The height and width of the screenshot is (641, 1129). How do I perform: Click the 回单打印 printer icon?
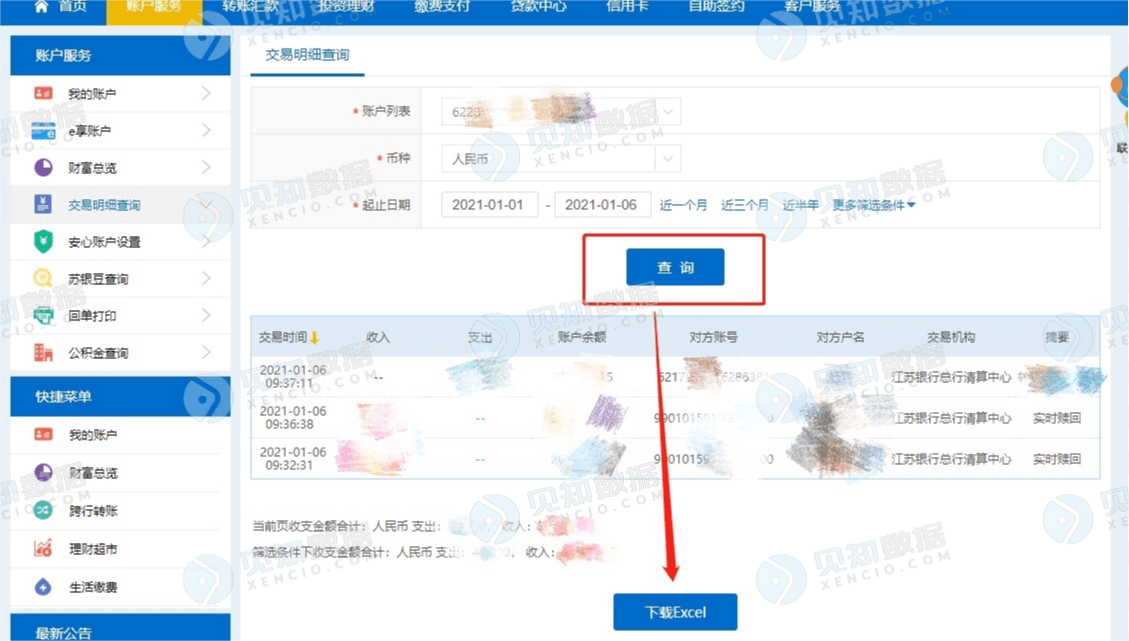coord(43,315)
